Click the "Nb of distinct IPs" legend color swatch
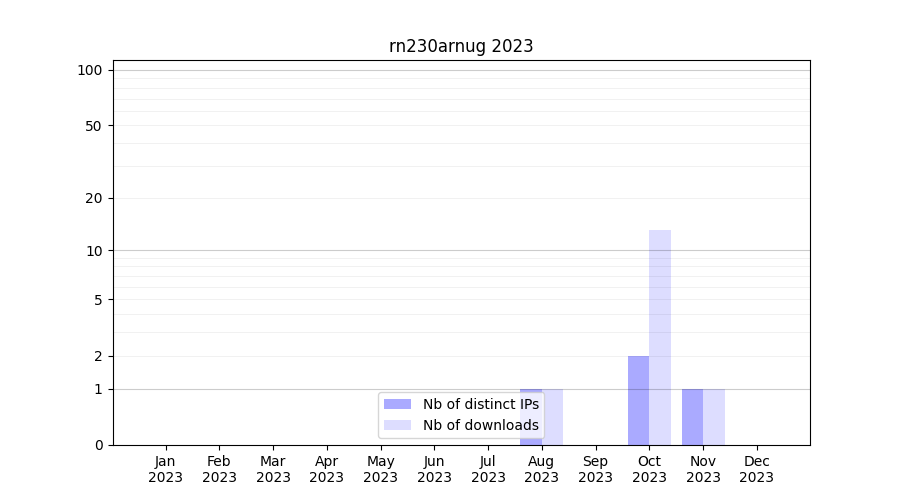Image resolution: width=900 pixels, height=500 pixels. point(397,404)
